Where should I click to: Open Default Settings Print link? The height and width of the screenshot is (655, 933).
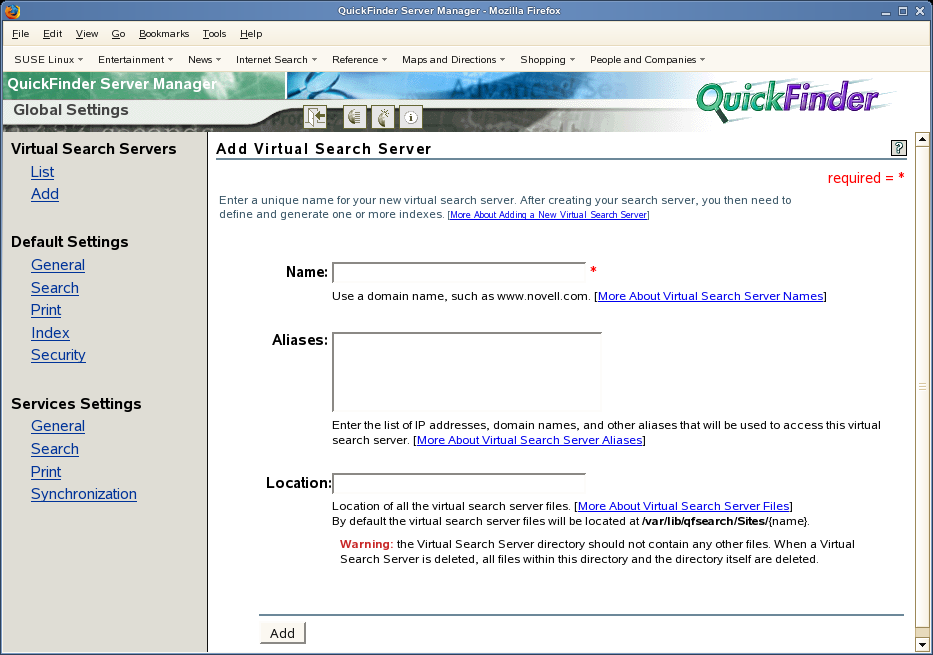coord(46,310)
